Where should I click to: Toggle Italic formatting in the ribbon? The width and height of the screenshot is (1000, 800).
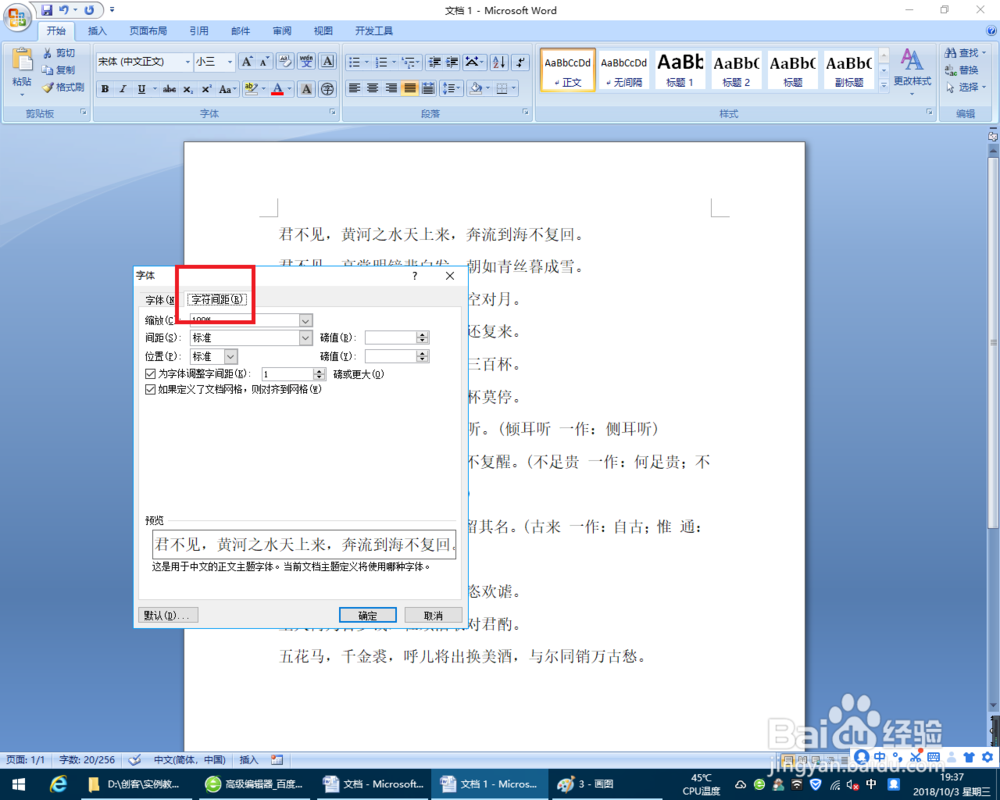[x=123, y=89]
